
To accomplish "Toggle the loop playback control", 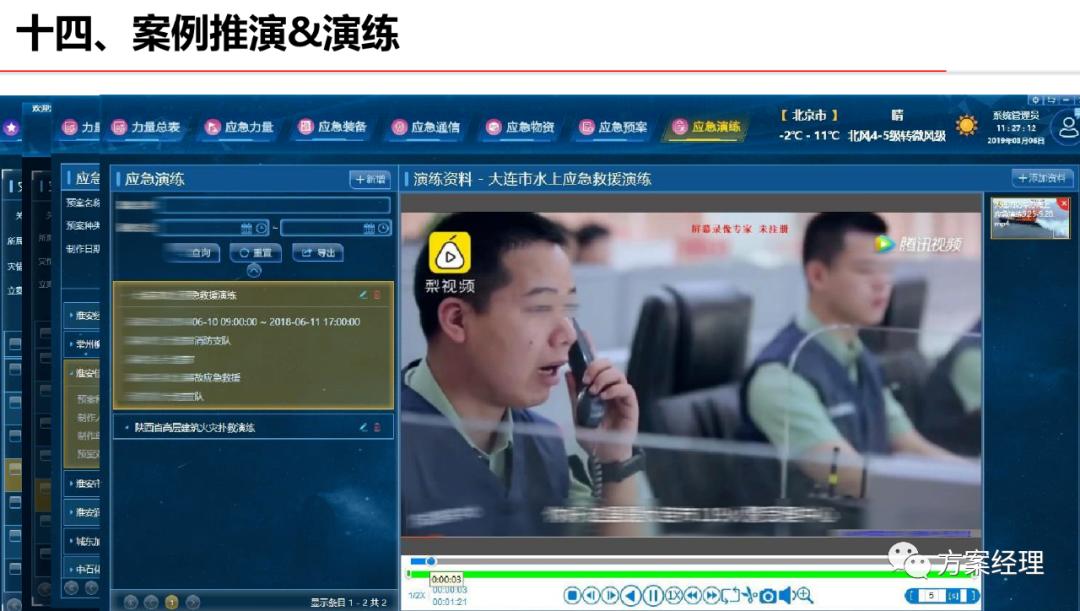I will coord(733,595).
